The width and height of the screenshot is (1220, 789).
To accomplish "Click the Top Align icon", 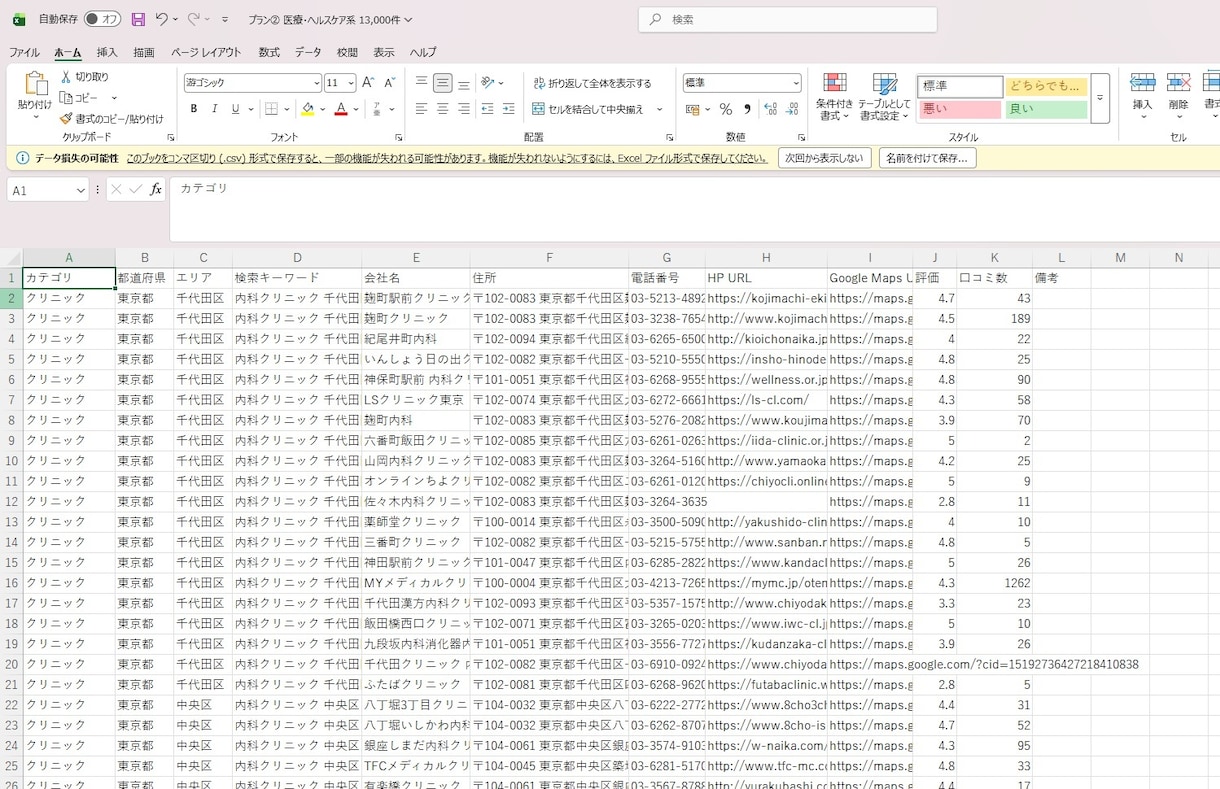I will (x=421, y=83).
